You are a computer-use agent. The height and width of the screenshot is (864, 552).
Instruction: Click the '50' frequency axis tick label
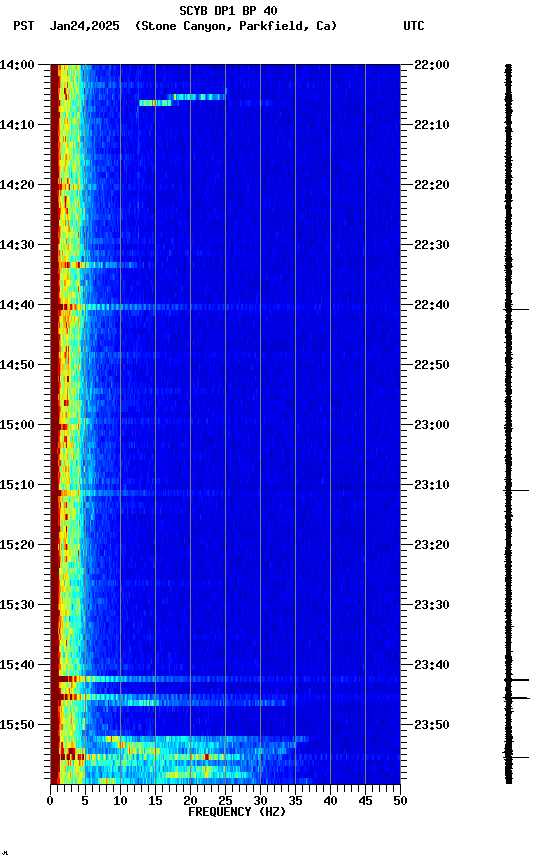400,801
